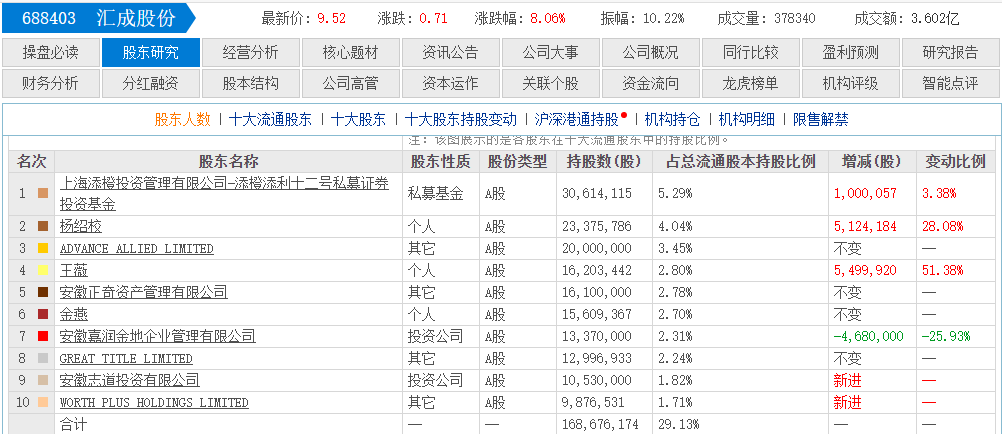Viewport: 1002px width, 434px height.
Task: Open the 核心题材 tab
Action: (351, 52)
